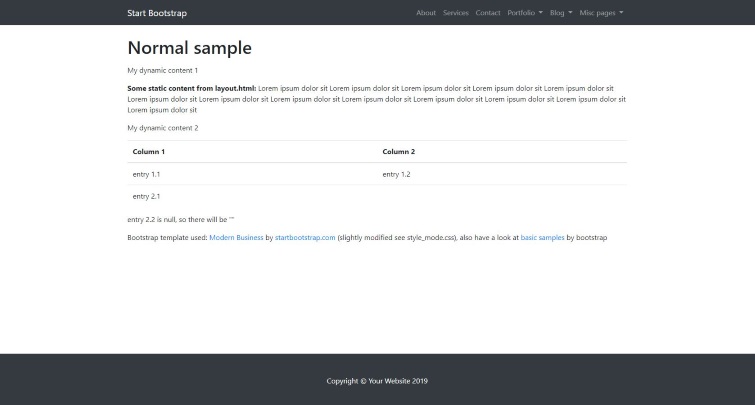This screenshot has width=755, height=405.
Task: Click the My dynamic content 2 text
Action: (x=163, y=128)
